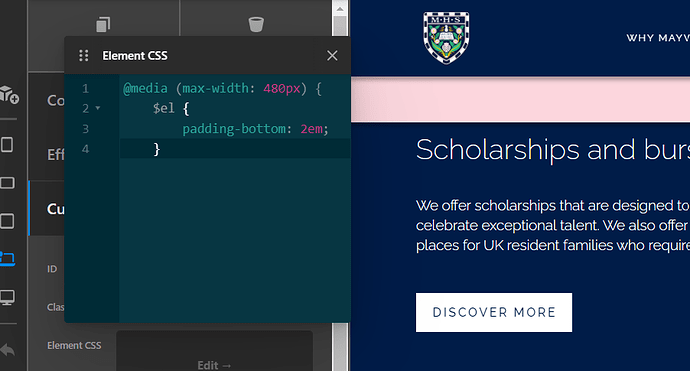This screenshot has width=690, height=371.
Task: Click the '$el {' code line
Action: tap(171, 108)
